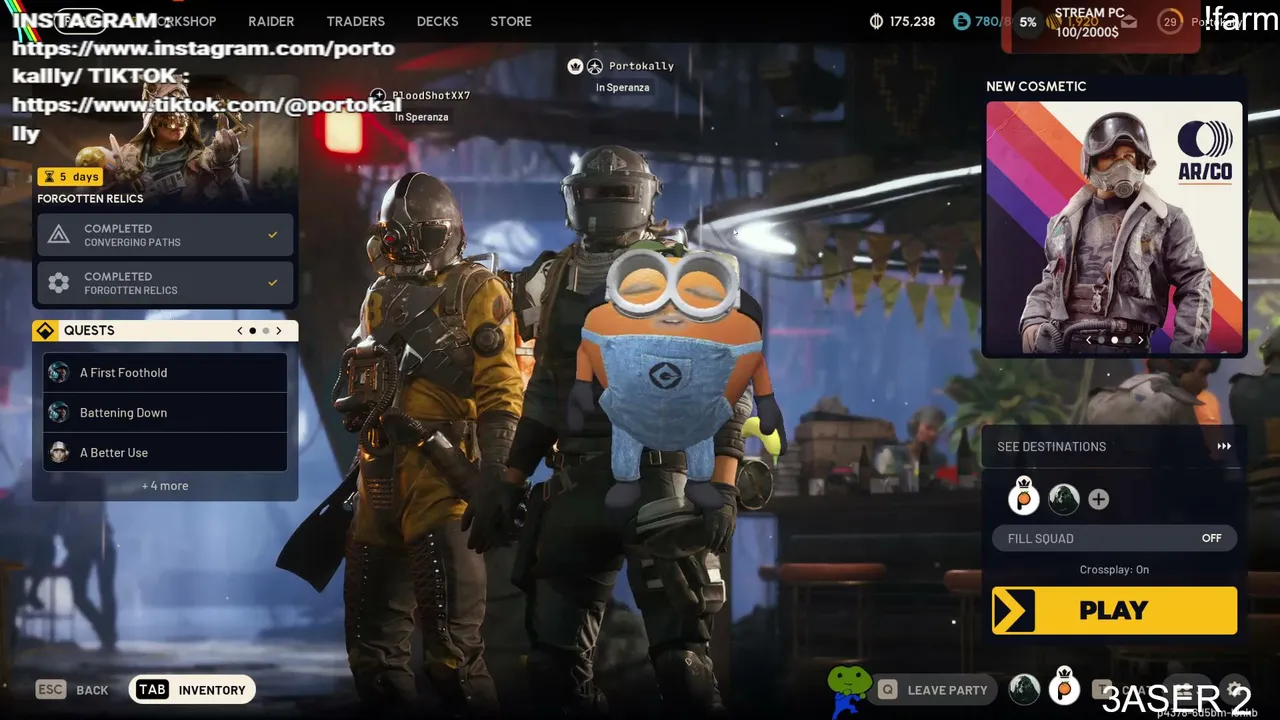Open the completed Converging Paths entry
Screen dimensions: 1280x720
click(165, 235)
